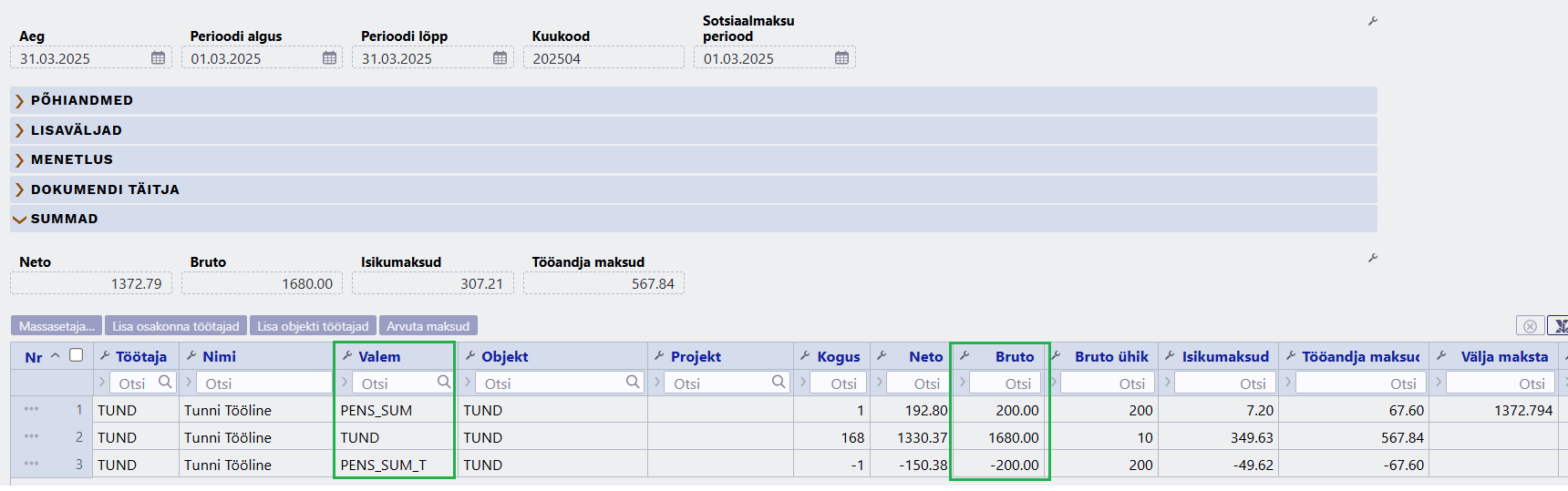1568x491 pixels.
Task: Open calendar picker for Aeg date
Action: [x=158, y=58]
